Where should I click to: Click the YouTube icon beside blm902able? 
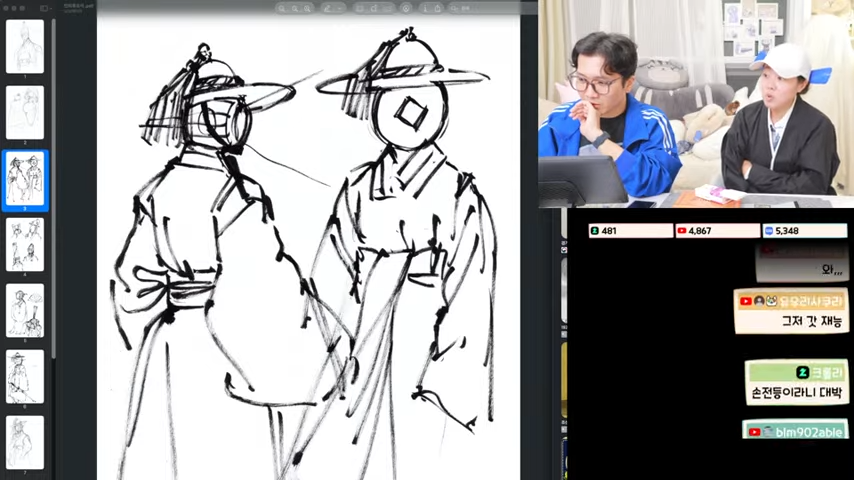coord(754,433)
